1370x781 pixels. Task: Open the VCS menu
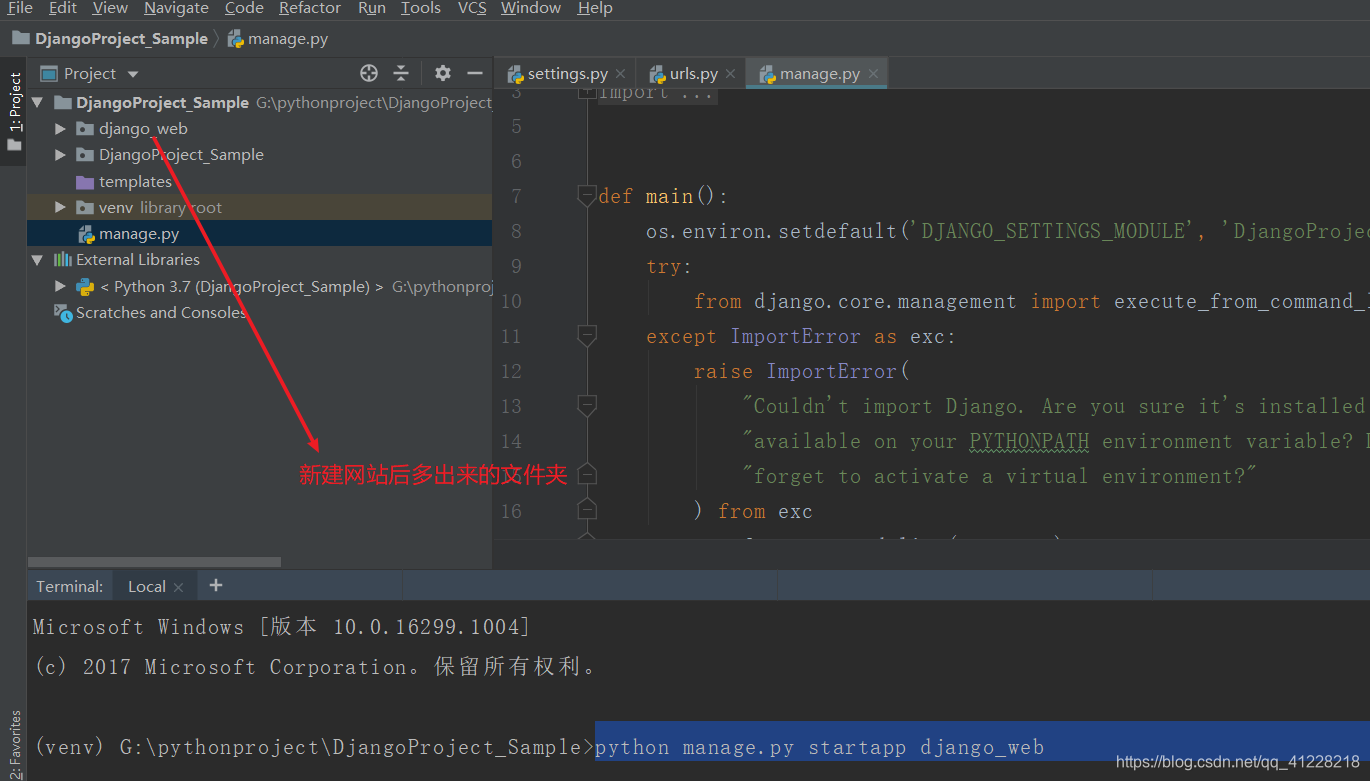pos(472,8)
